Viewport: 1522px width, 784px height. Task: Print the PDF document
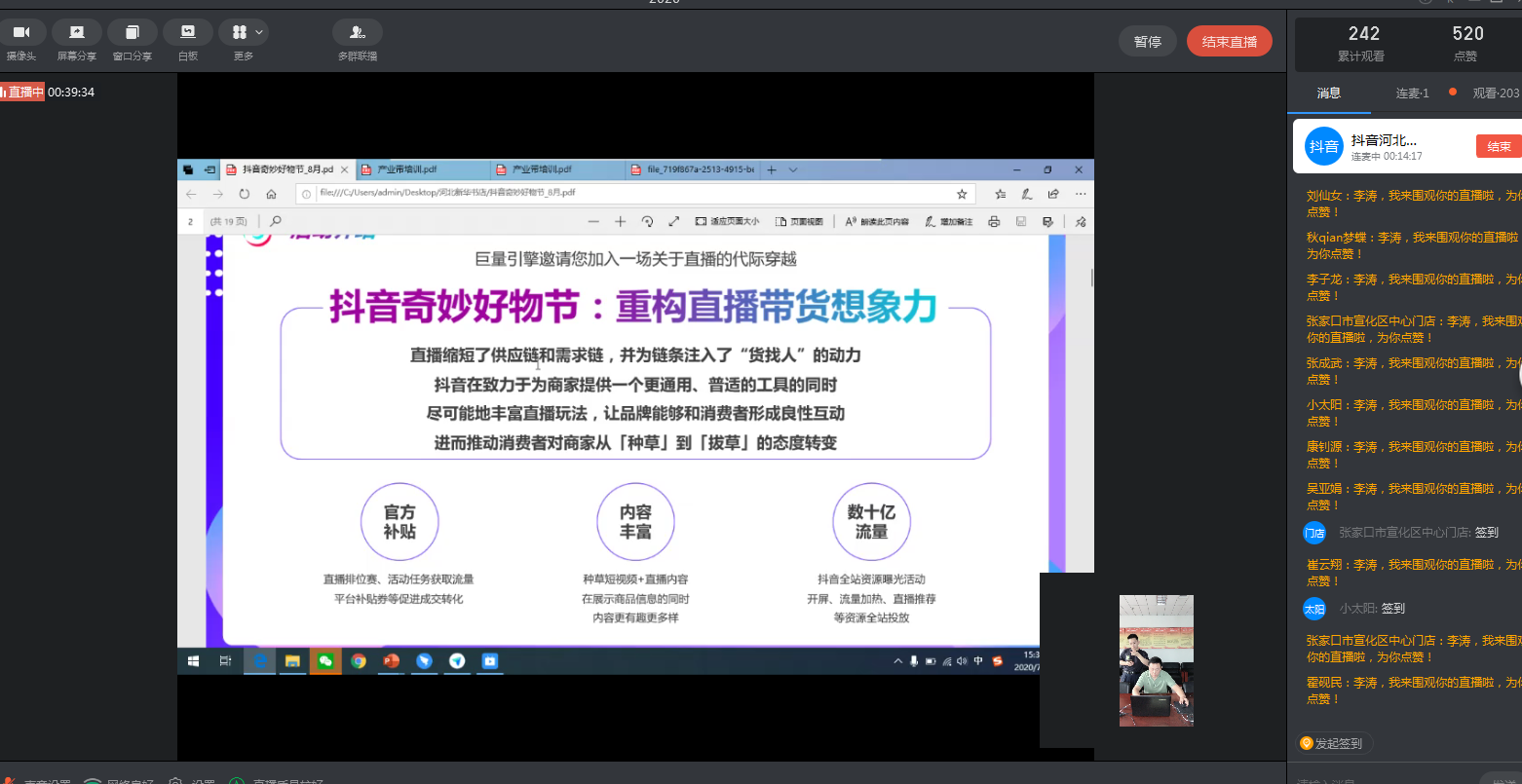tap(994, 222)
